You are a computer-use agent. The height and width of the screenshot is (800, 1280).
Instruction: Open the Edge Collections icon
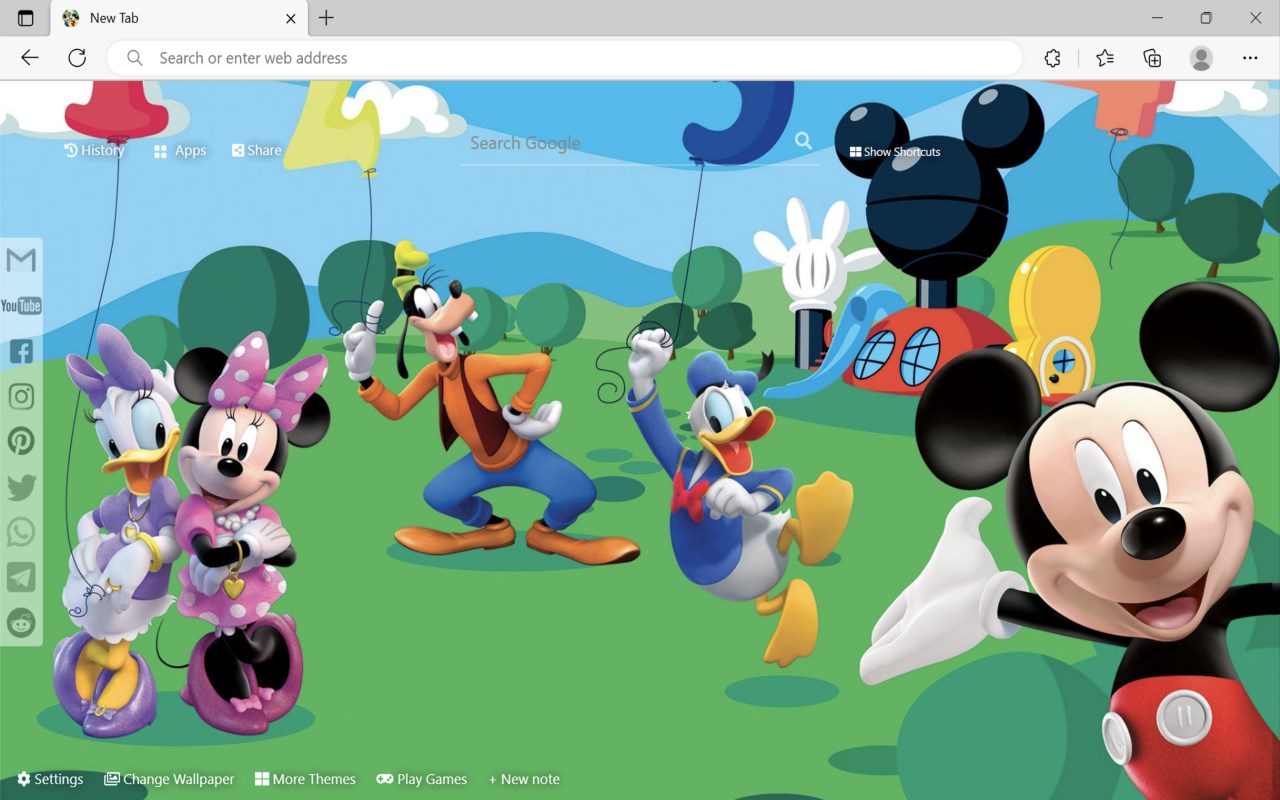click(1151, 58)
